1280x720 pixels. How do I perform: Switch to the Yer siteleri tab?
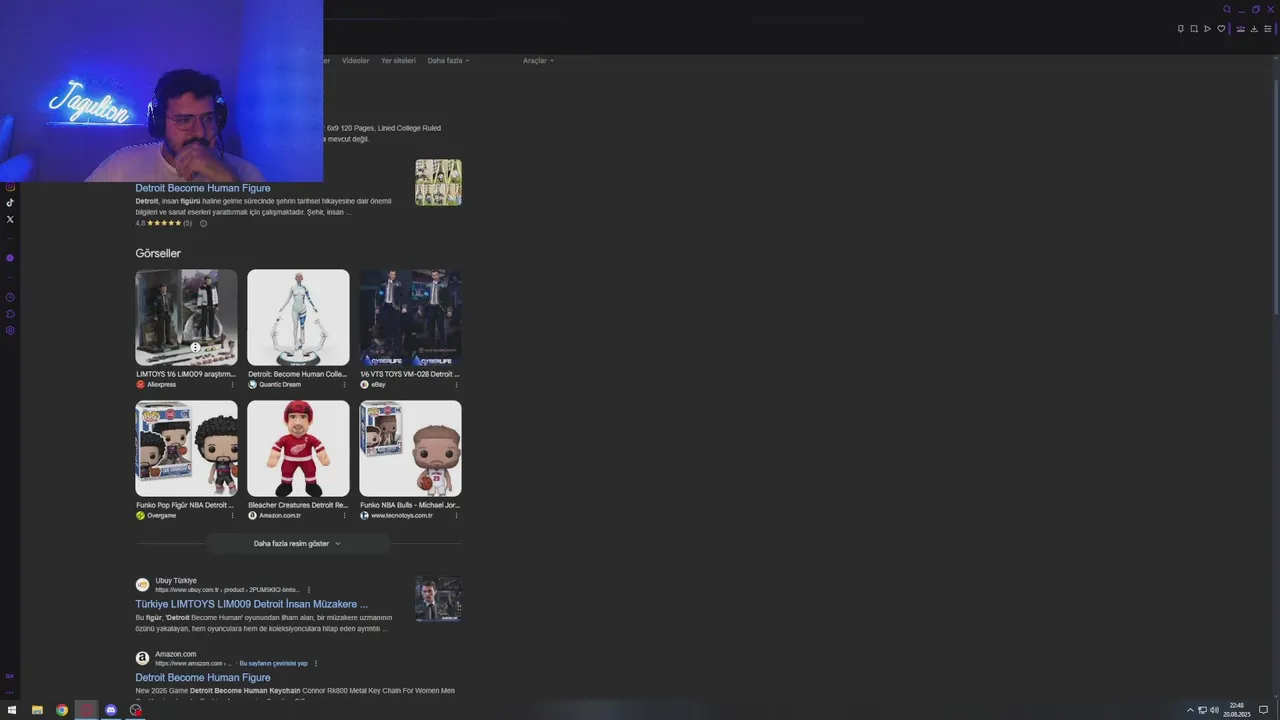click(x=398, y=61)
